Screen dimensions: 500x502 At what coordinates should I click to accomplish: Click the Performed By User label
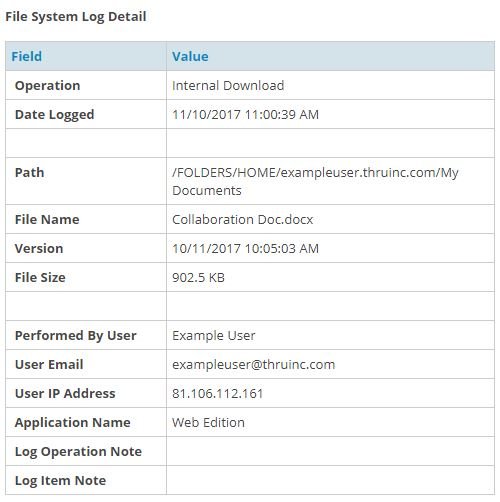tap(76, 336)
